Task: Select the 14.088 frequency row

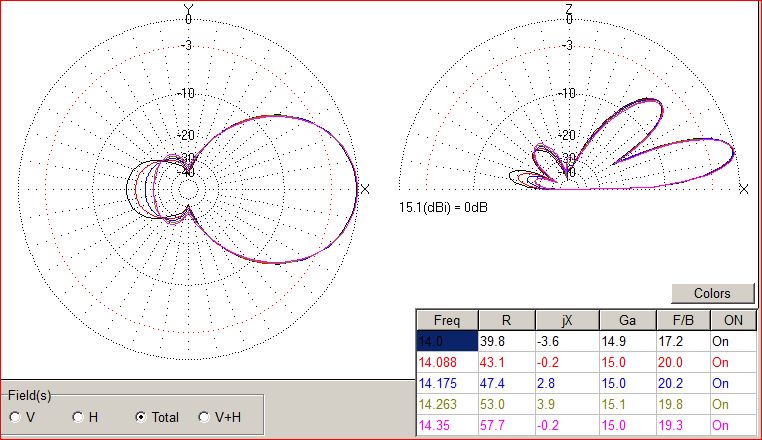Action: tap(445, 360)
